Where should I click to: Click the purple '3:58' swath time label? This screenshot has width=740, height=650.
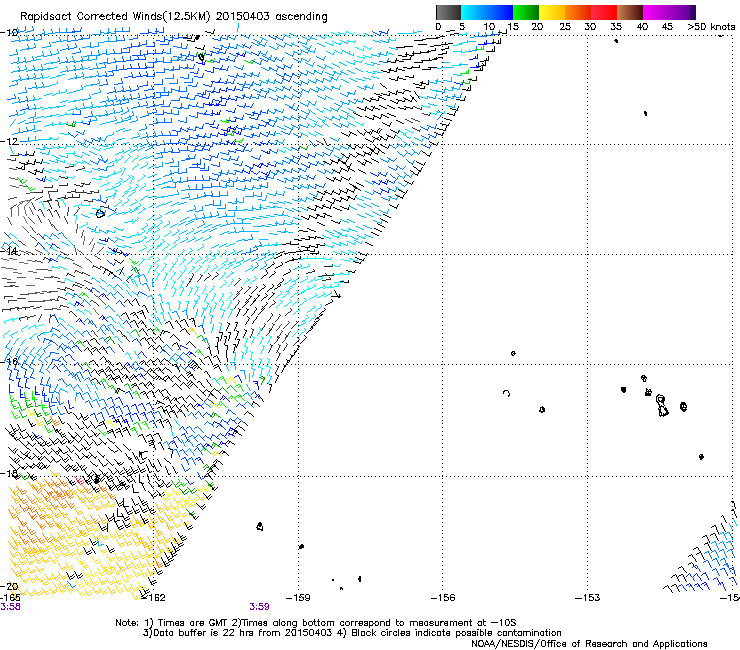tap(10, 607)
